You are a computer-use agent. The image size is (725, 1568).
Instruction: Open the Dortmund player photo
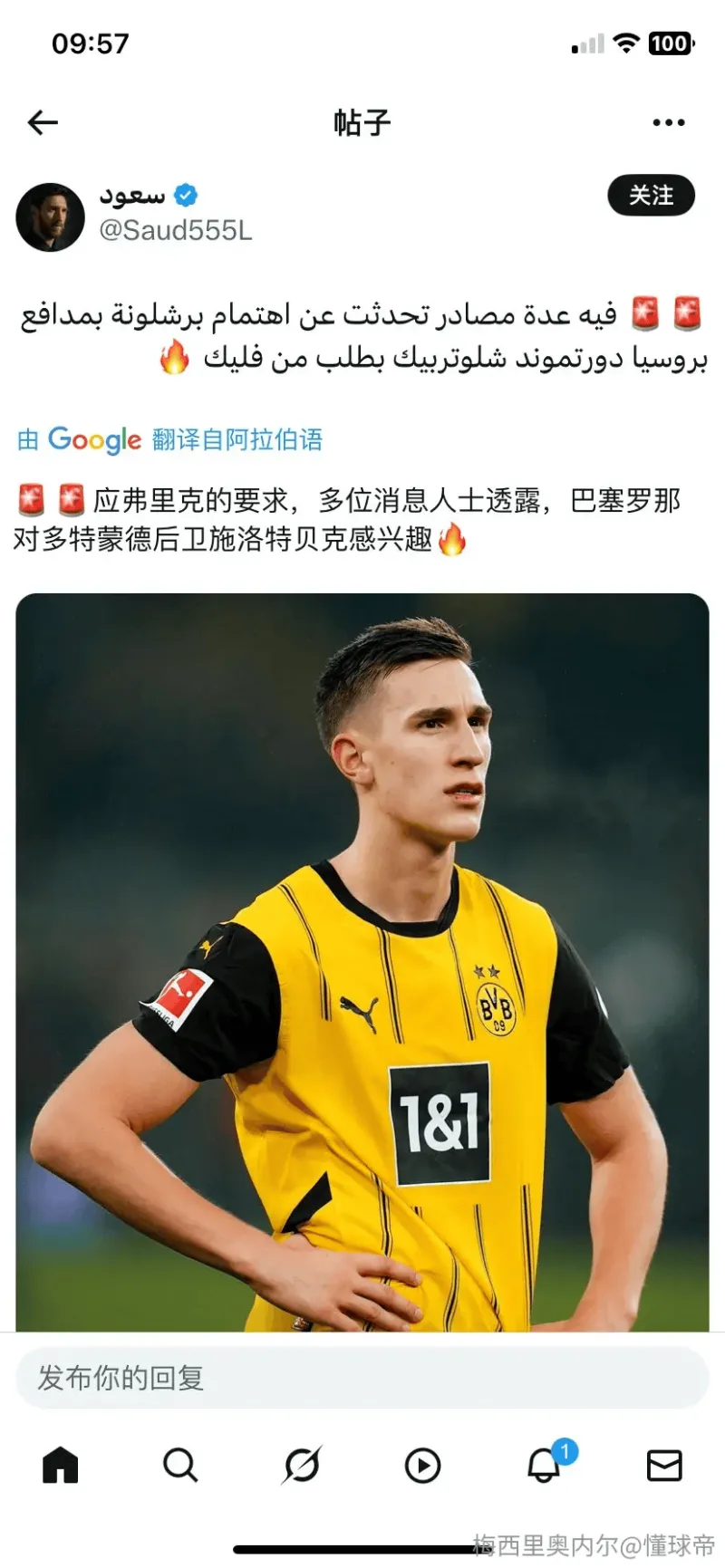(x=362, y=962)
